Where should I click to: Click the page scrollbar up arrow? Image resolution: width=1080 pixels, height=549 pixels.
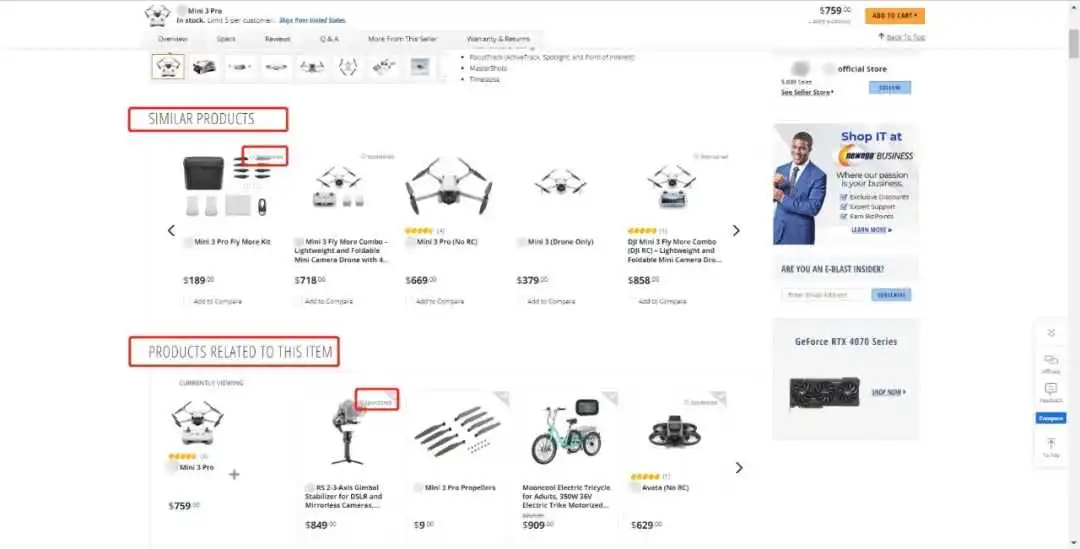pyautogui.click(x=1074, y=6)
